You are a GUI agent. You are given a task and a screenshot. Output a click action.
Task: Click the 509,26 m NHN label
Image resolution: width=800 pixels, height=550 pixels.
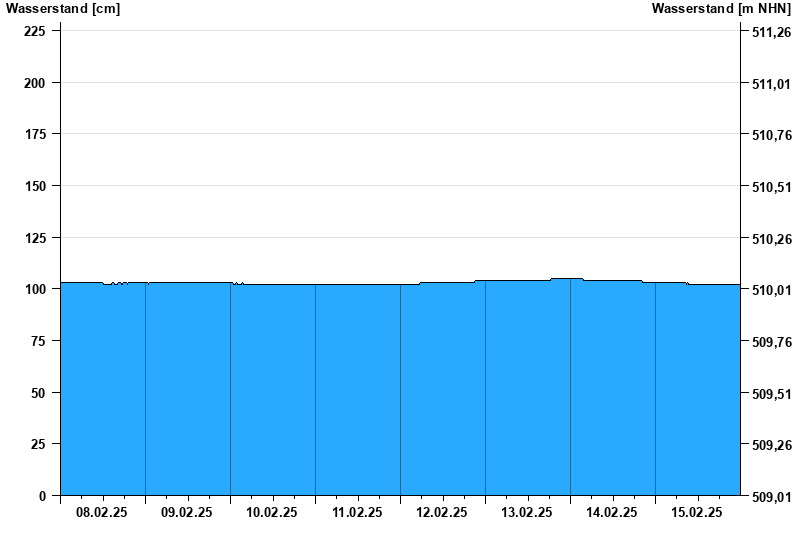pyautogui.click(x=771, y=445)
